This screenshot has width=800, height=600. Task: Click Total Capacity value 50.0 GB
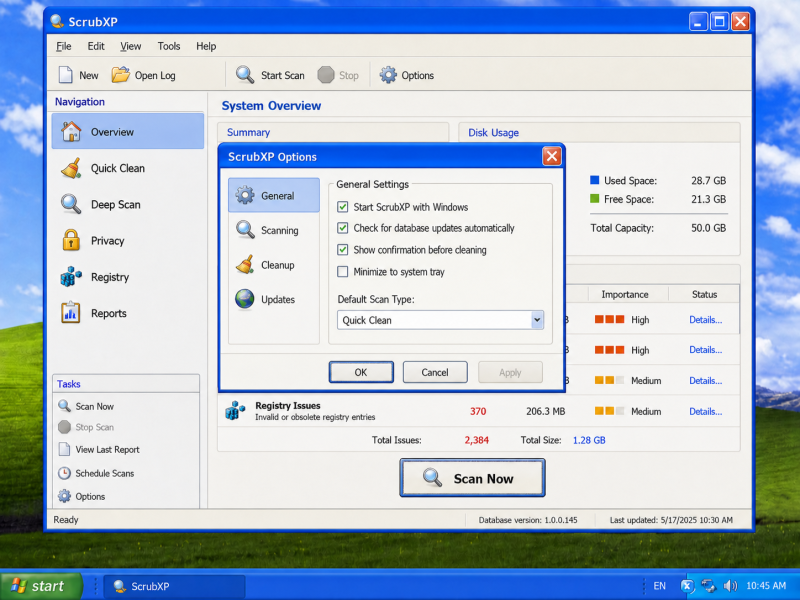pyautogui.click(x=708, y=228)
